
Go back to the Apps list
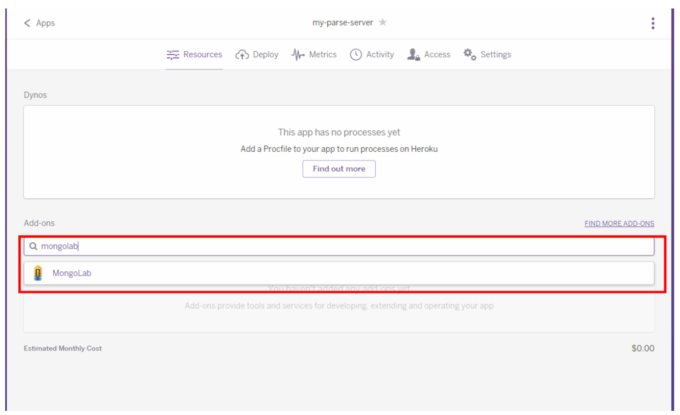pyautogui.click(x=39, y=23)
